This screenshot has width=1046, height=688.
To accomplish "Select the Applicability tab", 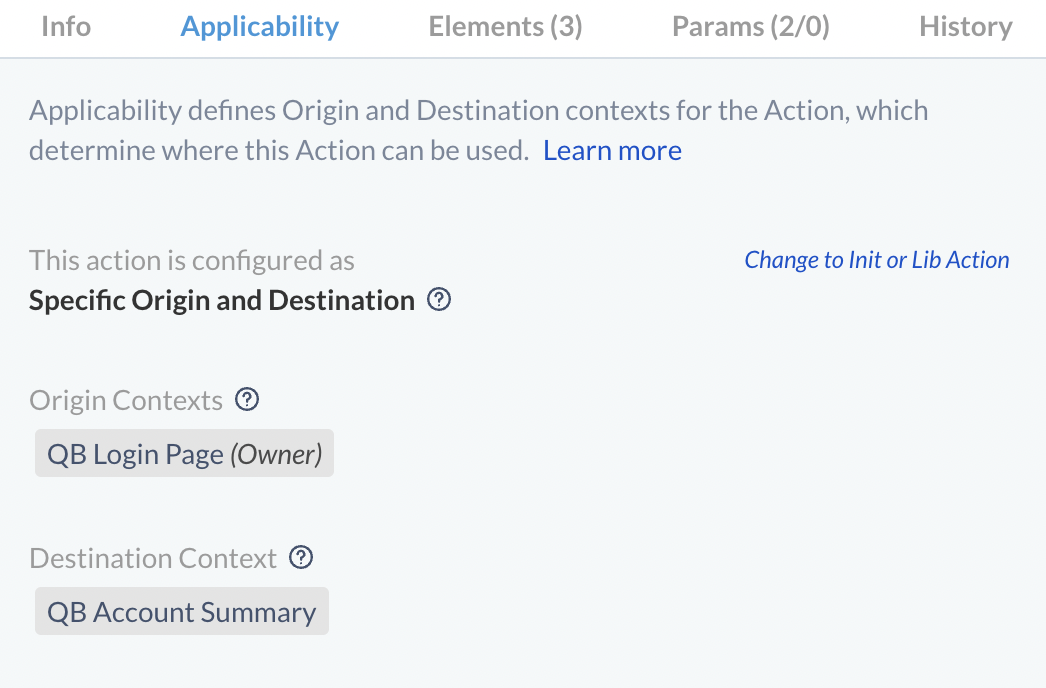I will tap(259, 27).
